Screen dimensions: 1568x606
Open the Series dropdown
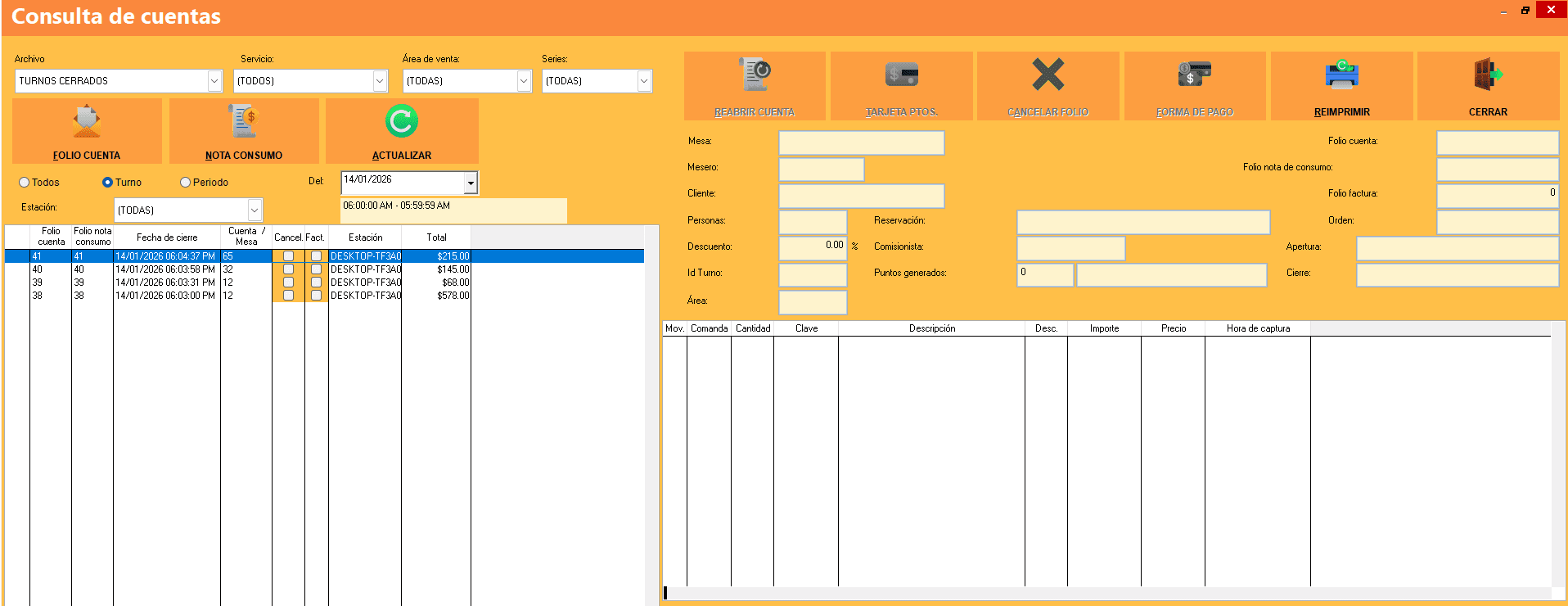click(x=644, y=81)
